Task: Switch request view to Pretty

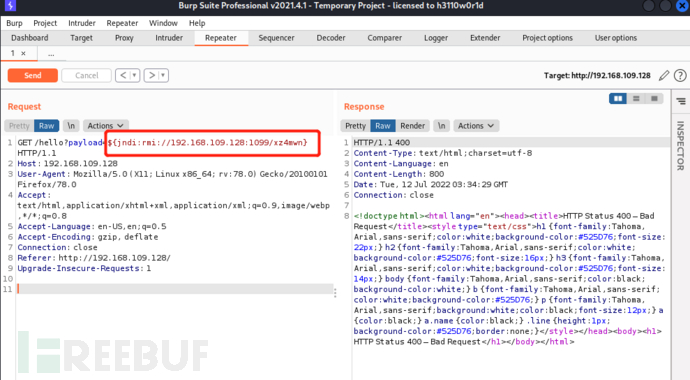Action: 19,126
